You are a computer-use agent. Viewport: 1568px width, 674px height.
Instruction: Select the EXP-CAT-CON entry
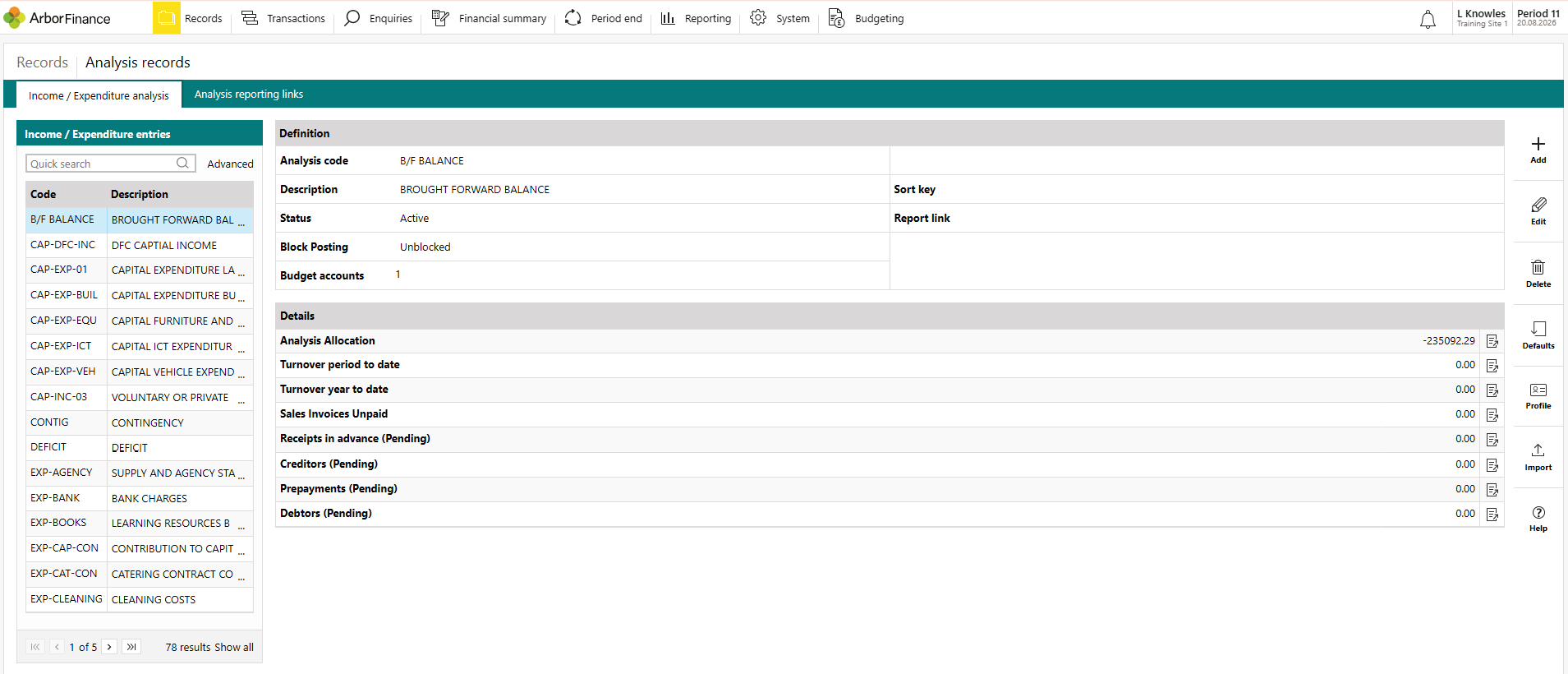click(x=140, y=574)
